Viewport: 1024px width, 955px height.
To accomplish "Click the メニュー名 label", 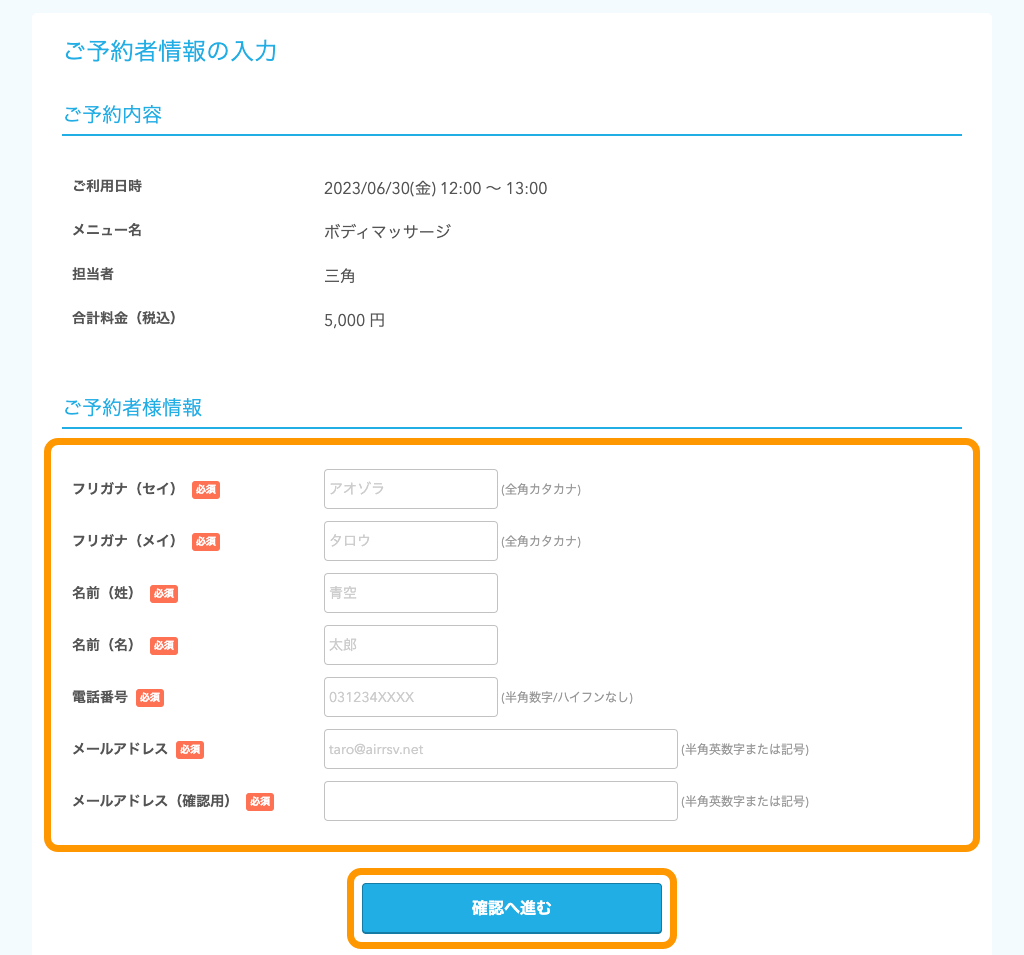I will pos(107,230).
